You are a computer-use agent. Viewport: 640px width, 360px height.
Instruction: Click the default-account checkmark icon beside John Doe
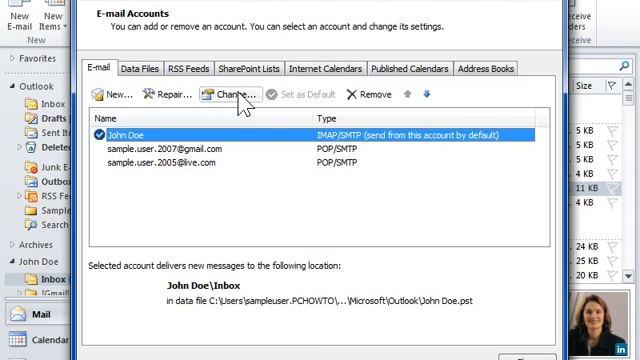[99, 135]
